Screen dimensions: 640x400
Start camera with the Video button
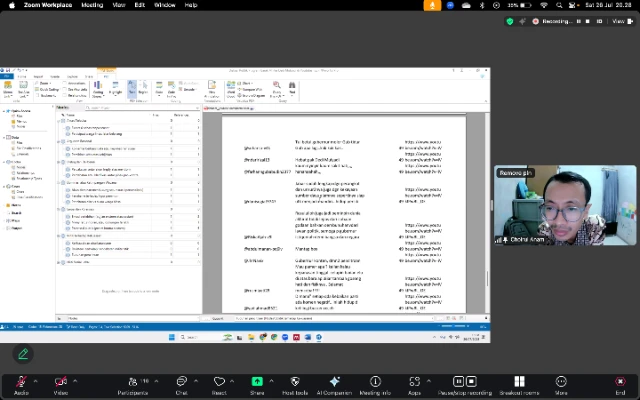click(61, 385)
